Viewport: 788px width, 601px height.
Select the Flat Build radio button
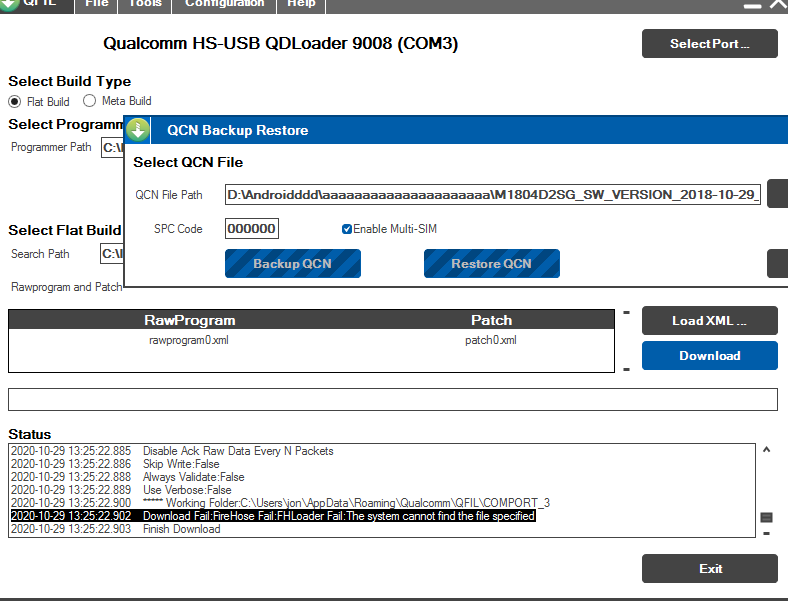click(15, 101)
